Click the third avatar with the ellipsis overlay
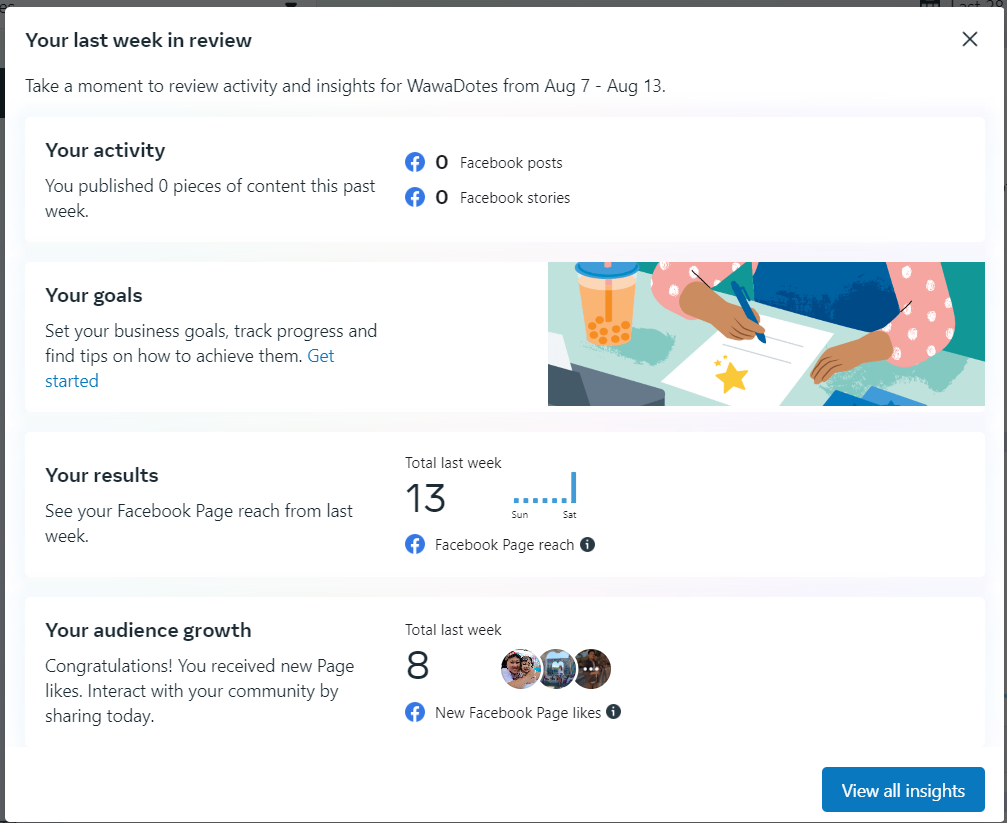This screenshot has height=823, width=1007. (592, 668)
